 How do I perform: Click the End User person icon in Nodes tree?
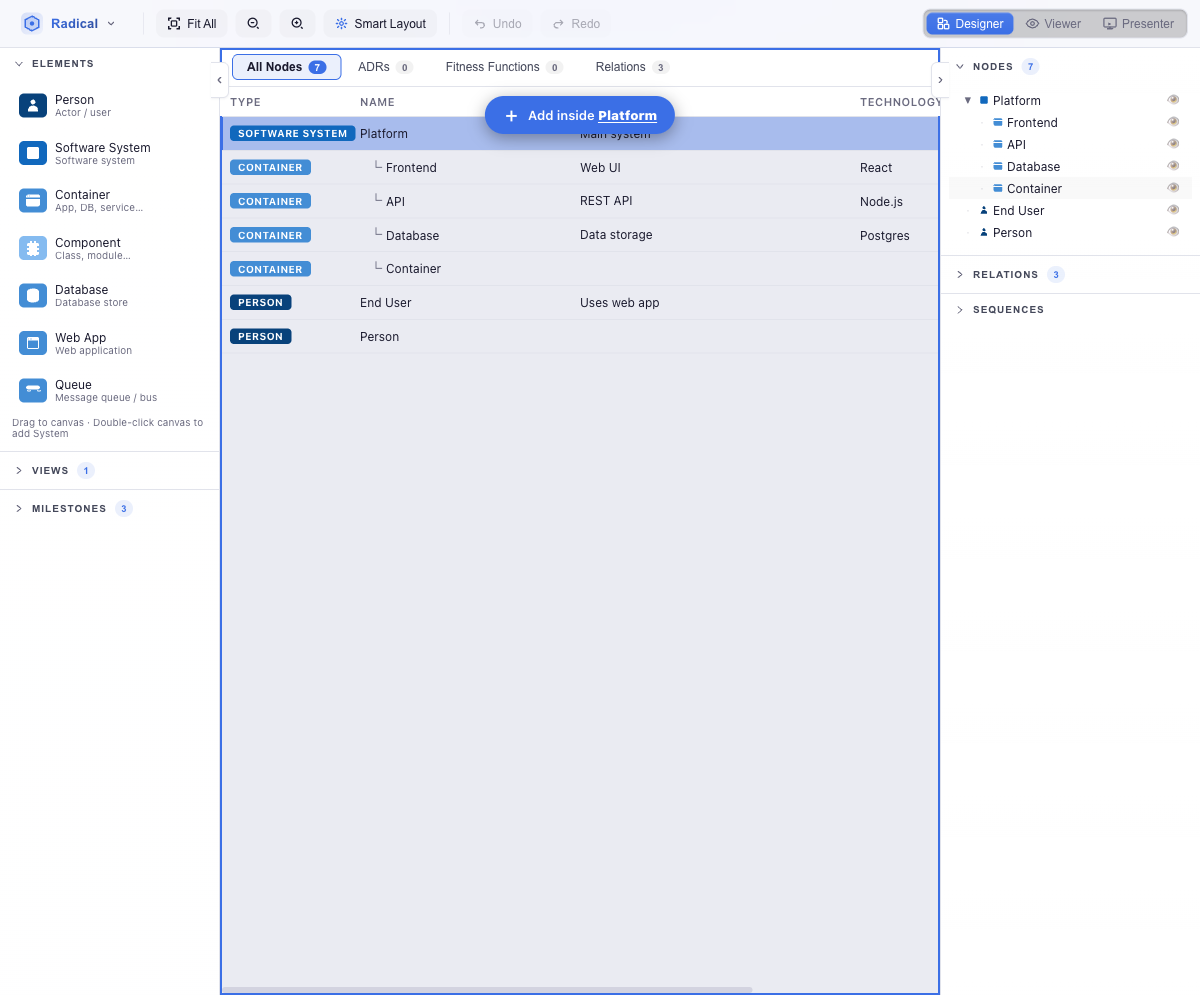[984, 210]
